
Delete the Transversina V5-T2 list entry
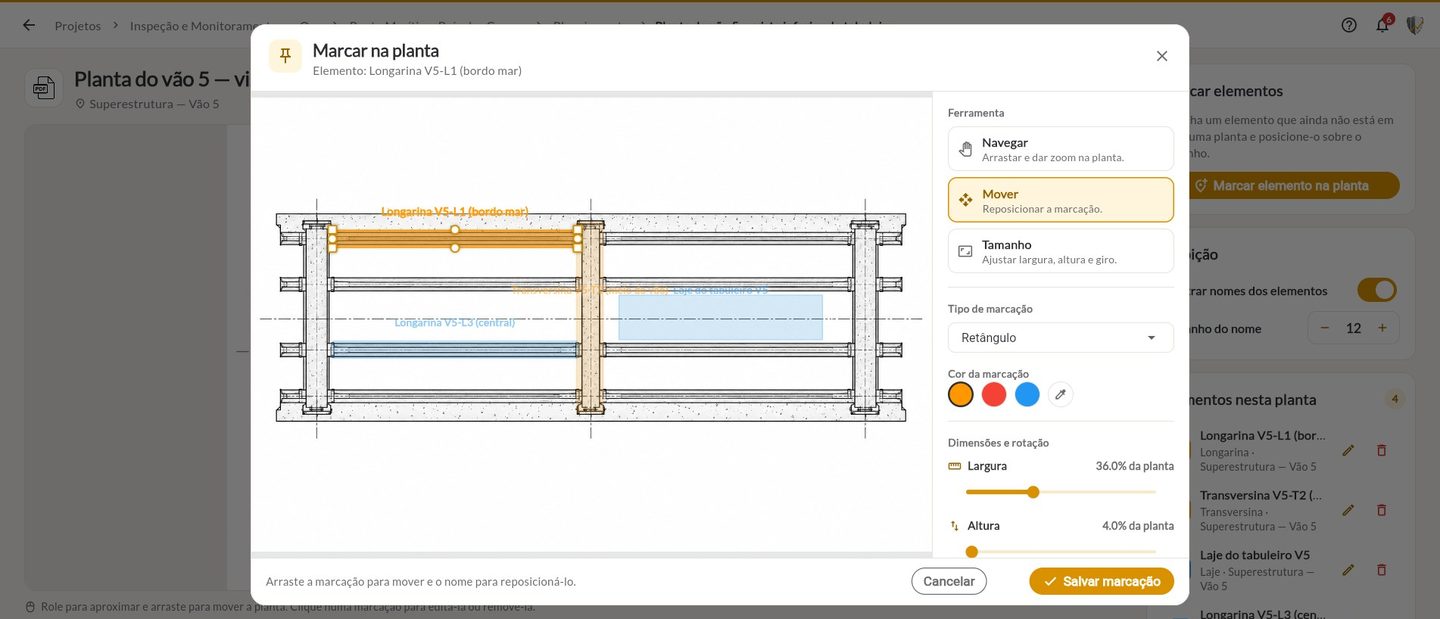1382,510
